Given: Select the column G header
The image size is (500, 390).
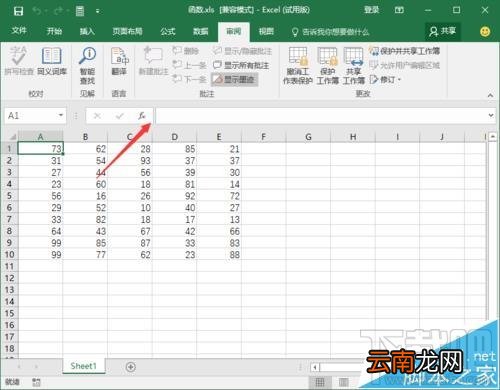Looking at the screenshot, I should pos(308,137).
